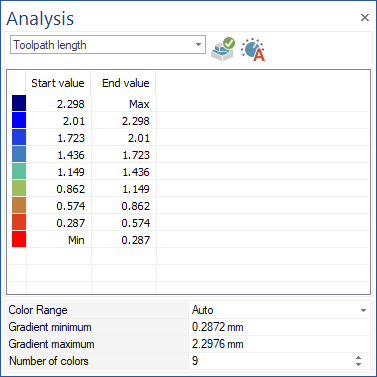The width and height of the screenshot is (377, 377).
Task: Click the Gradient maximum field 2.2976 mm
Action: click(x=279, y=344)
